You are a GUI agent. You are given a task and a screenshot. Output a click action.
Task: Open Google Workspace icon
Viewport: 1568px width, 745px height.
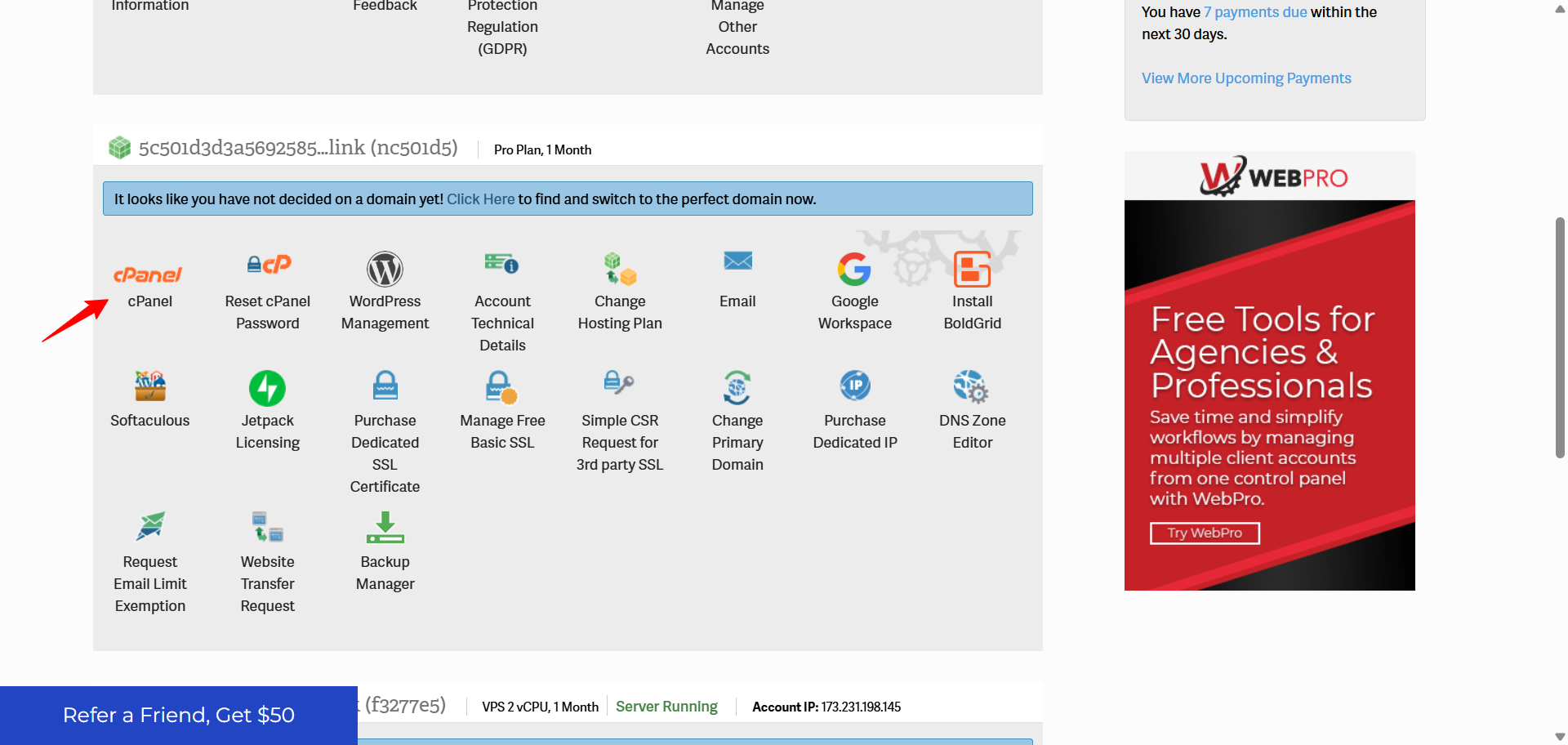[x=854, y=269]
